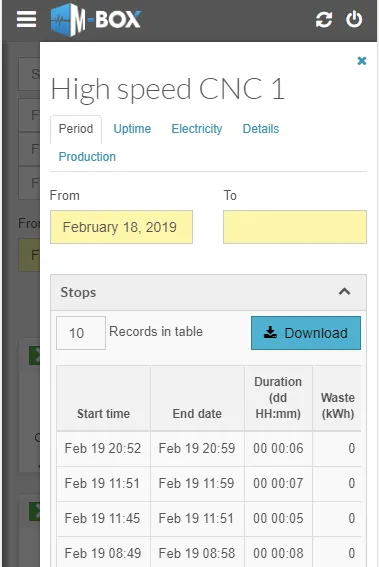Refresh data with the sync icon

click(324, 20)
